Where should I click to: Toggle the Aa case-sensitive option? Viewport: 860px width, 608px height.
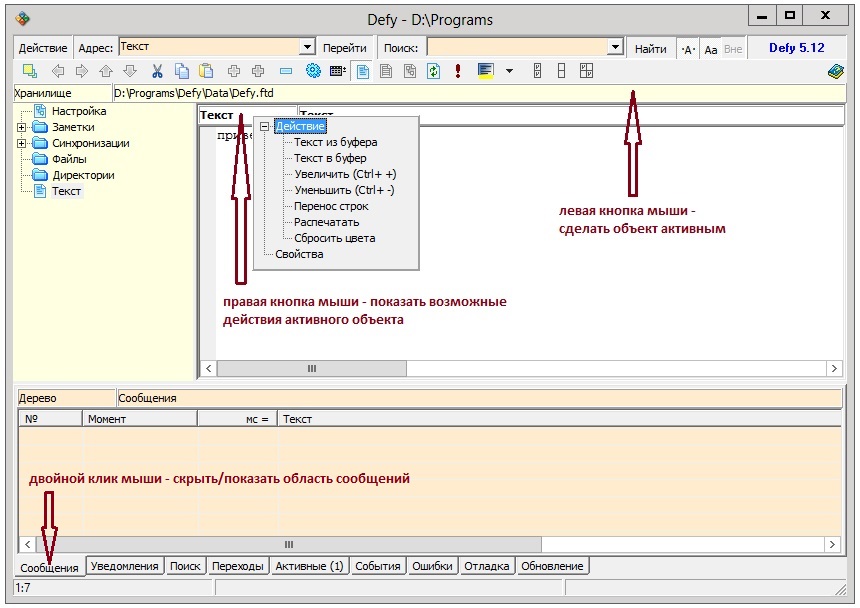coord(711,49)
